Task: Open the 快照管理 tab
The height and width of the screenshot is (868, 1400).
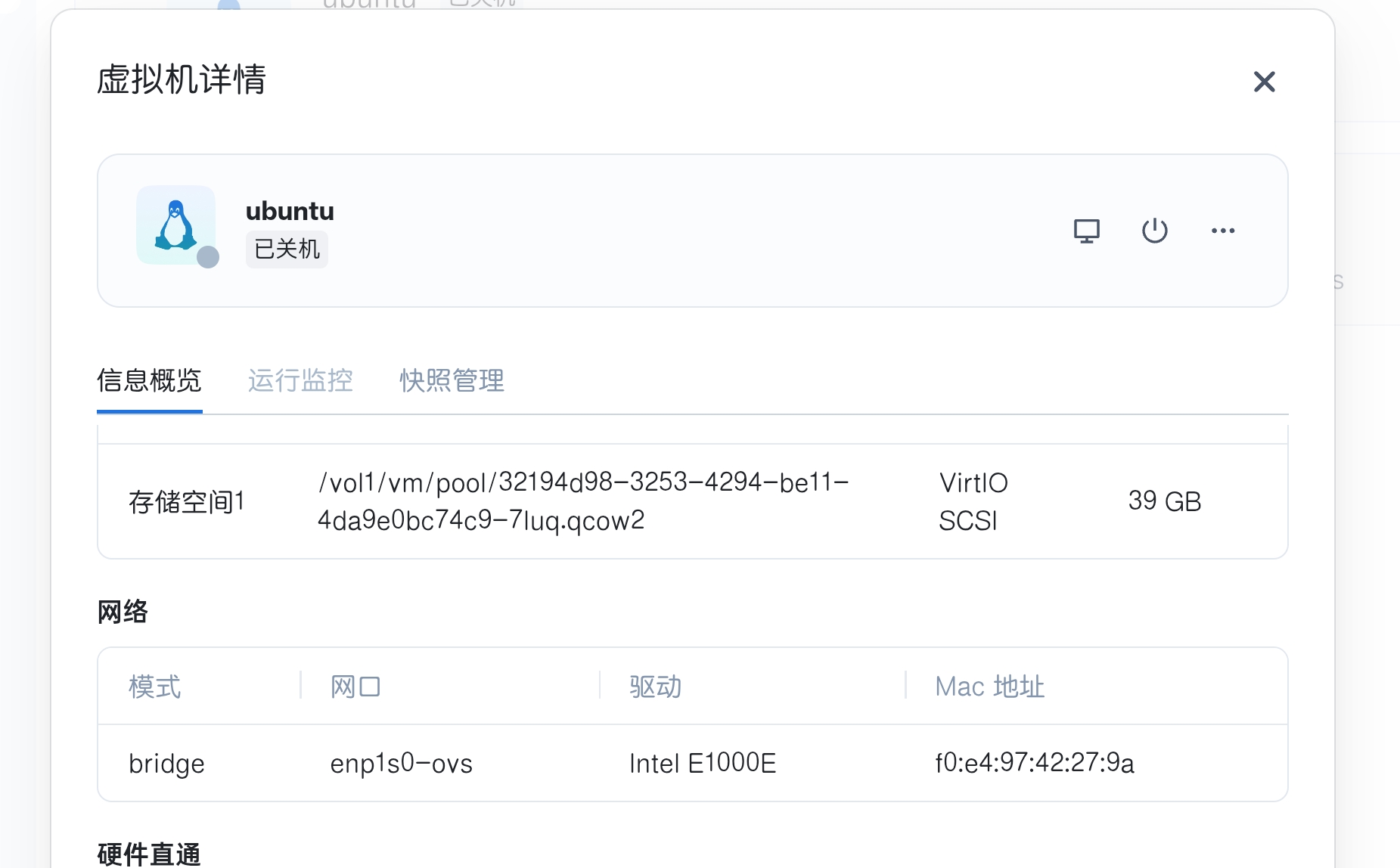Action: click(x=452, y=380)
